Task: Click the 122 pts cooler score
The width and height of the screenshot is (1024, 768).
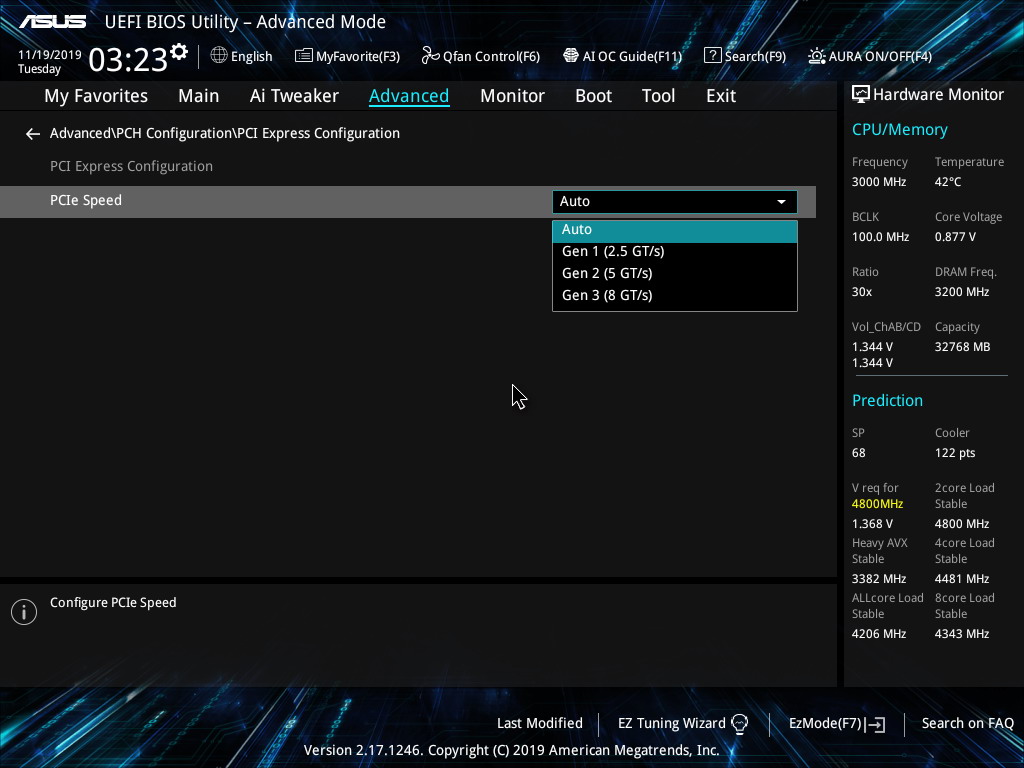Action: click(955, 453)
